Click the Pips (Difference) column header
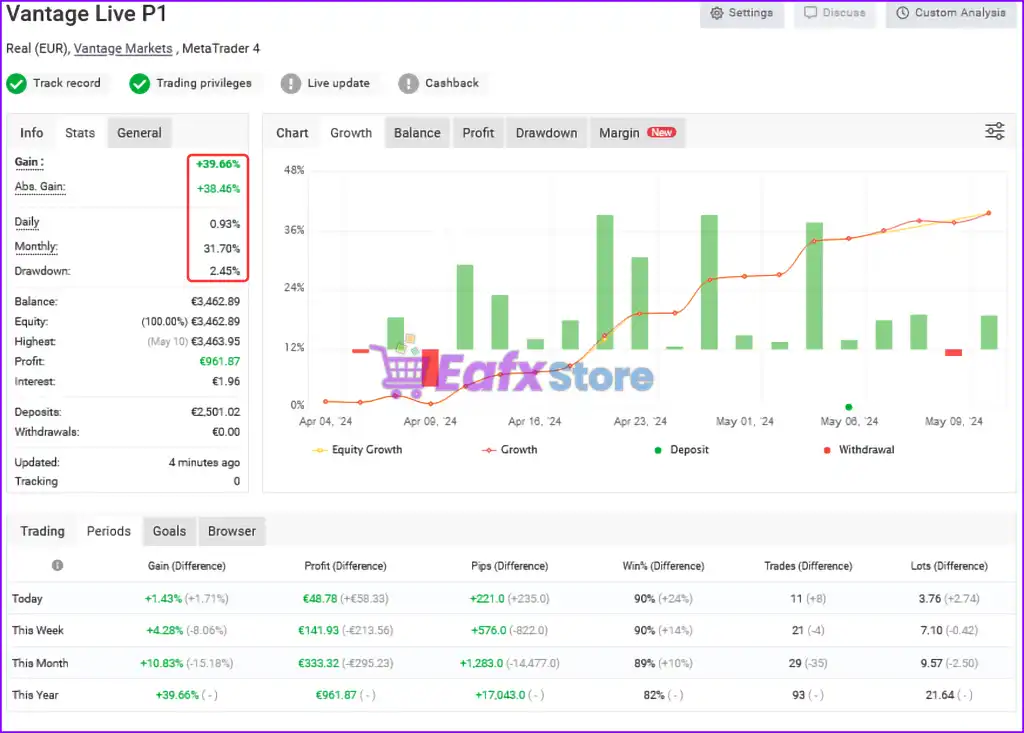The image size is (1024, 733). click(x=509, y=566)
